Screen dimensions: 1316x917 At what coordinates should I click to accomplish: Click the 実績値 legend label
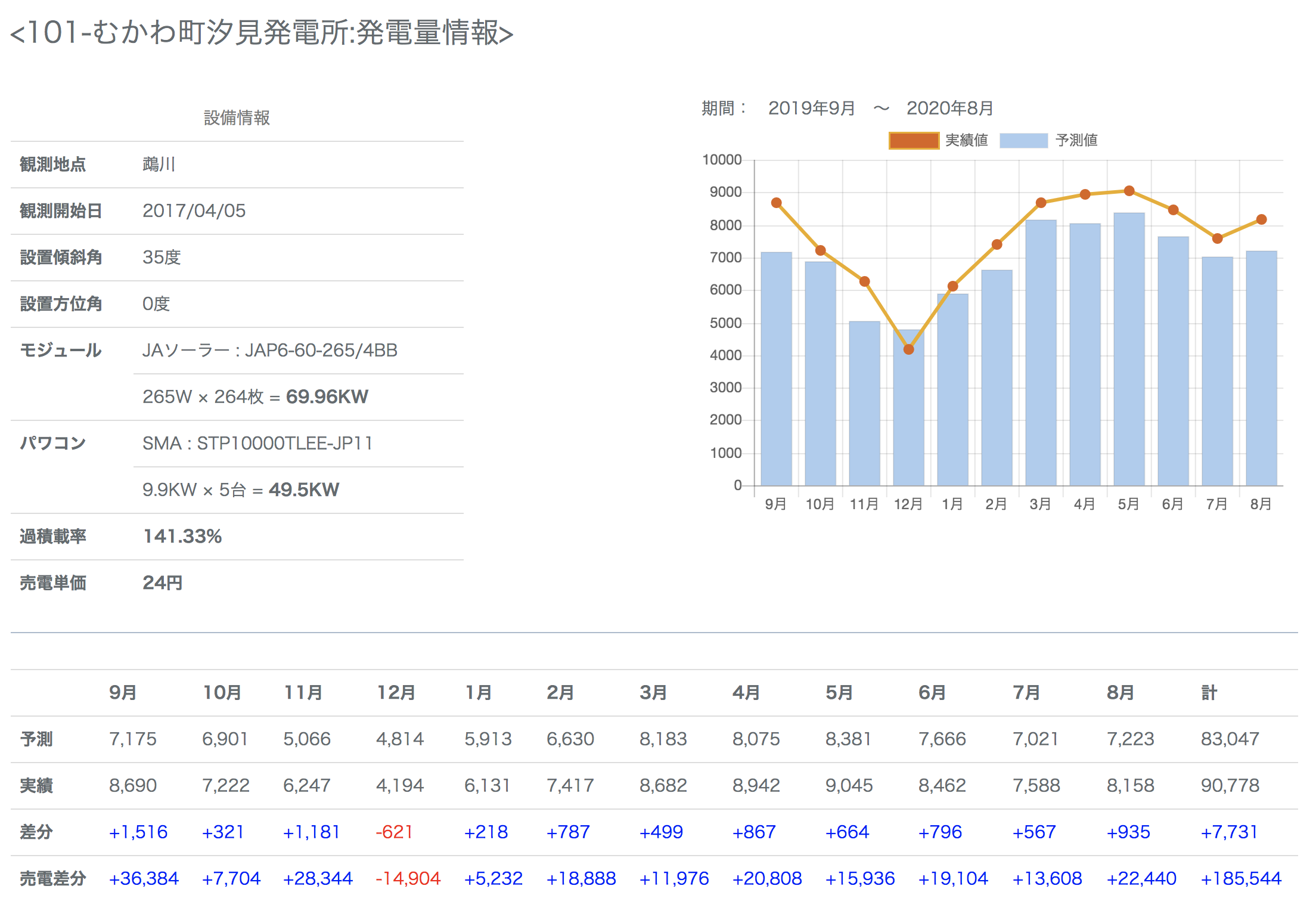click(x=966, y=141)
